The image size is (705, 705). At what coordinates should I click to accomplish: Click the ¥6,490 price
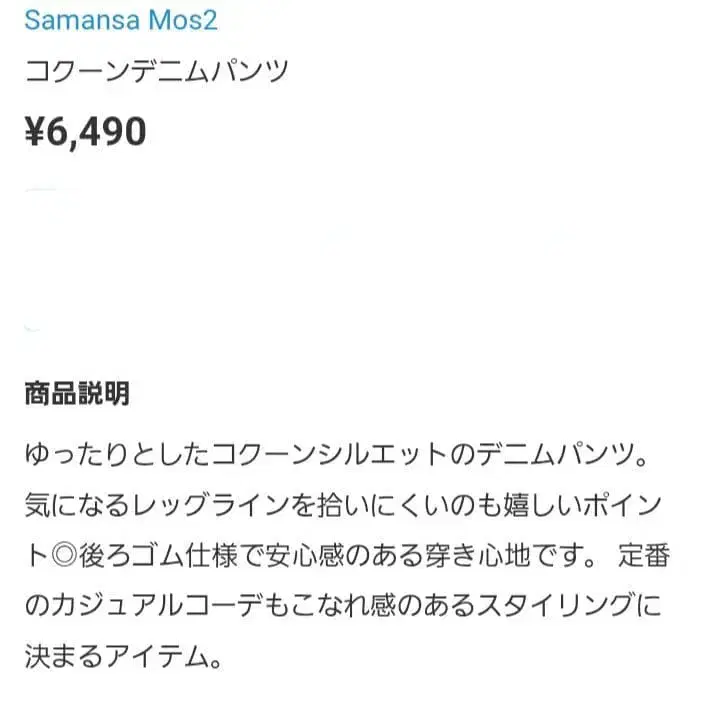click(x=85, y=131)
